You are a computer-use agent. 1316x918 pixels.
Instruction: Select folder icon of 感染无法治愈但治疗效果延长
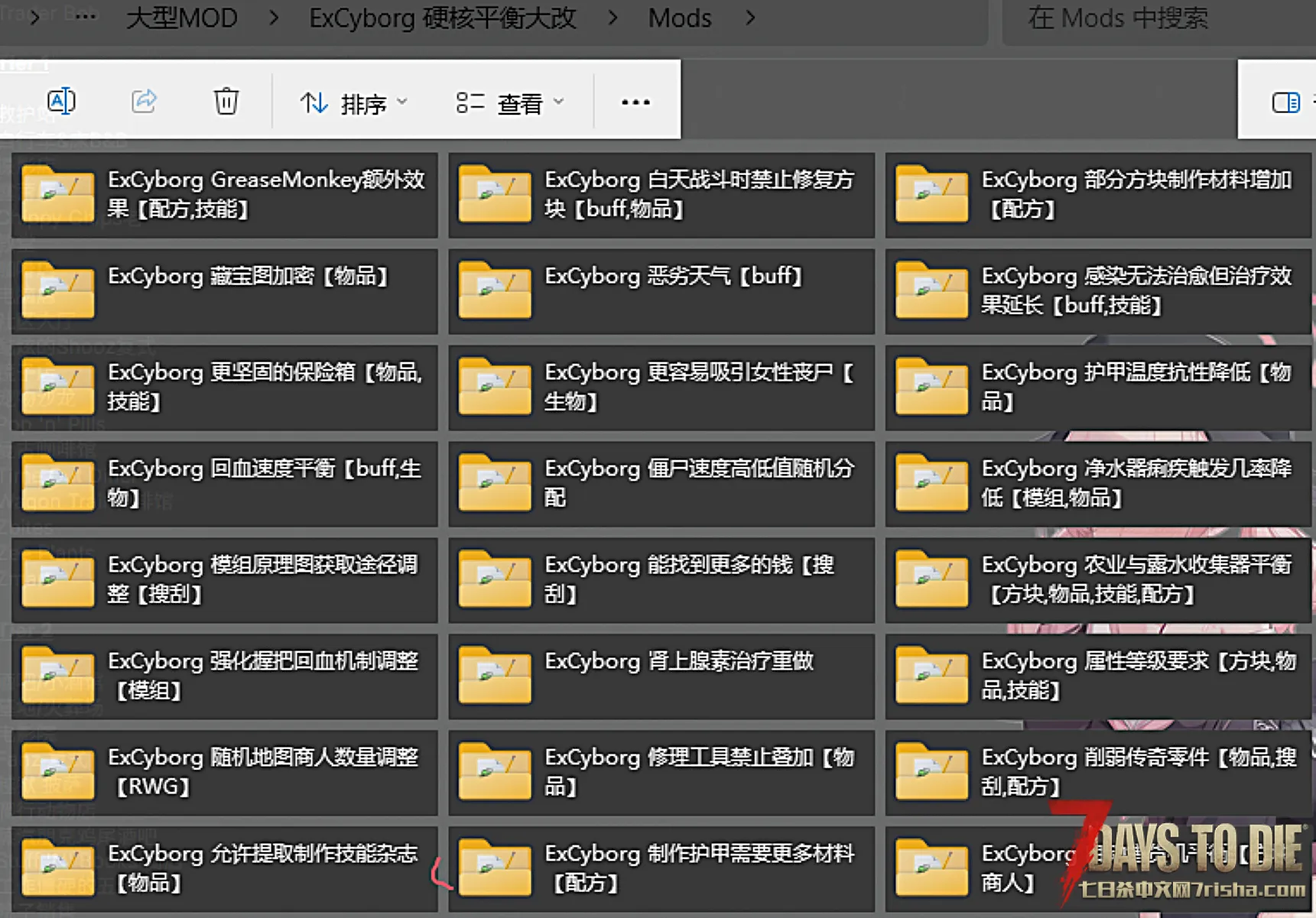click(931, 290)
